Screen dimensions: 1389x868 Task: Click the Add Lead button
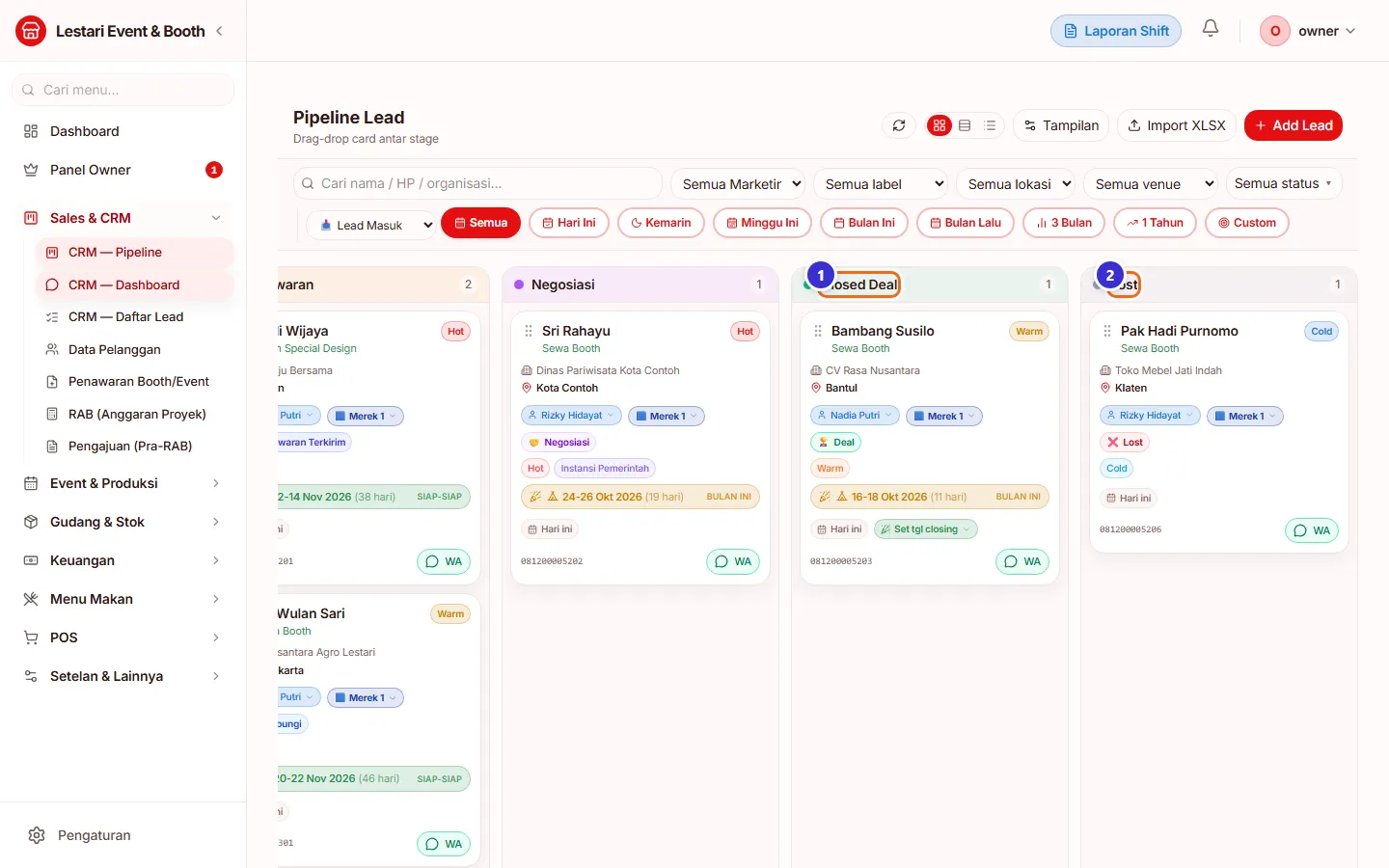coord(1294,125)
